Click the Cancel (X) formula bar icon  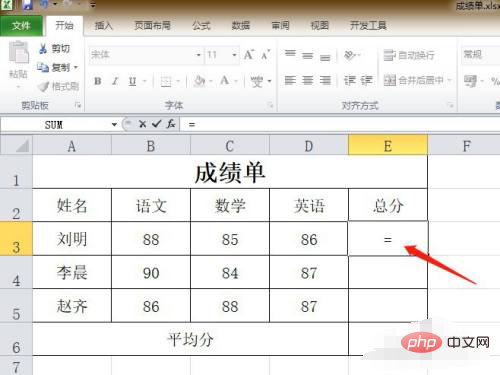coord(143,124)
